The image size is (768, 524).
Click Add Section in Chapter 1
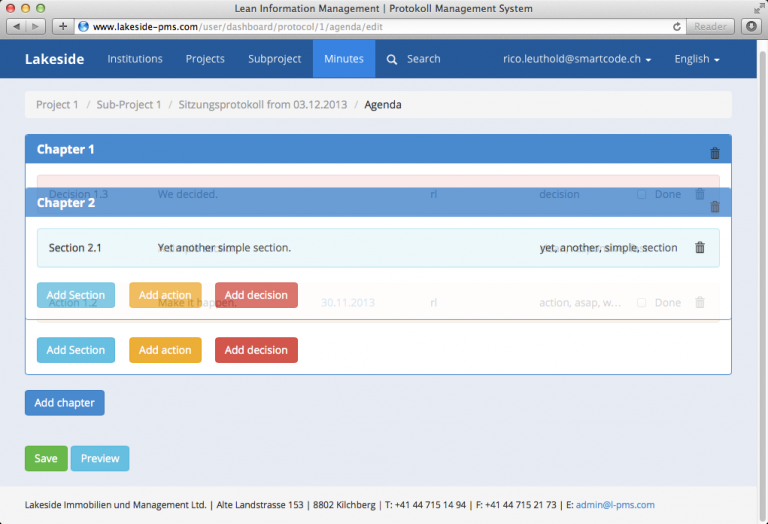[x=76, y=350]
